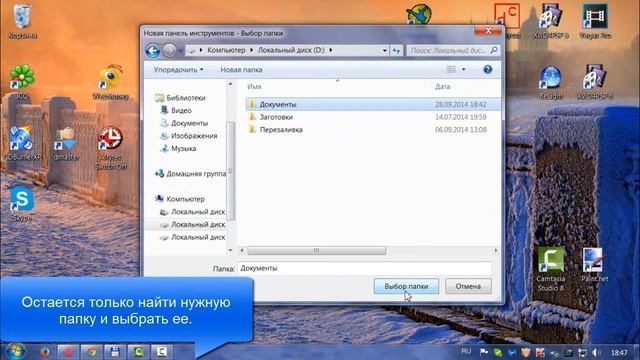
Task: Select the globe with airplane desktop icon
Action: tap(419, 14)
